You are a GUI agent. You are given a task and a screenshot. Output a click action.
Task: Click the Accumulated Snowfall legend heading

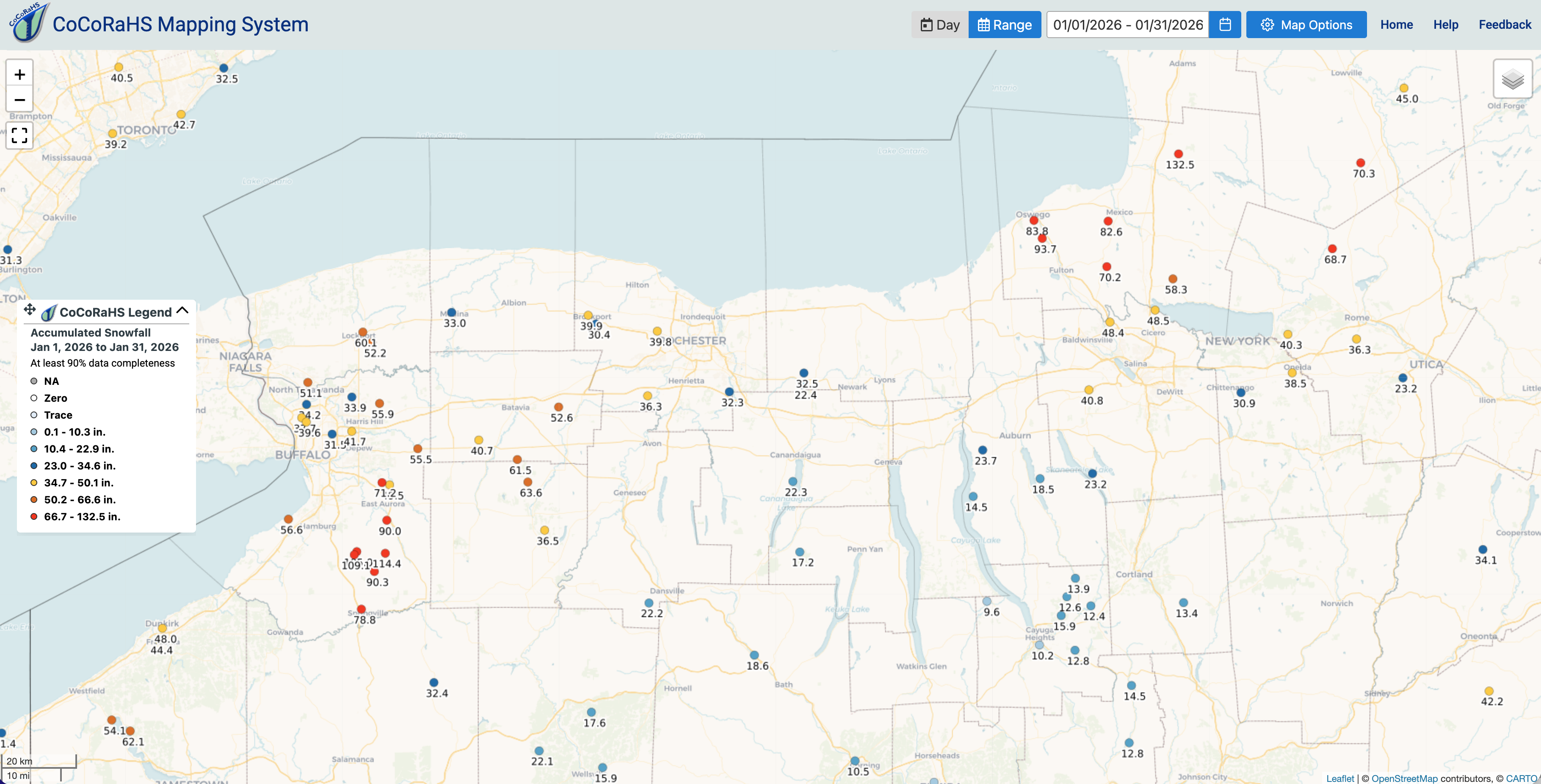click(90, 332)
